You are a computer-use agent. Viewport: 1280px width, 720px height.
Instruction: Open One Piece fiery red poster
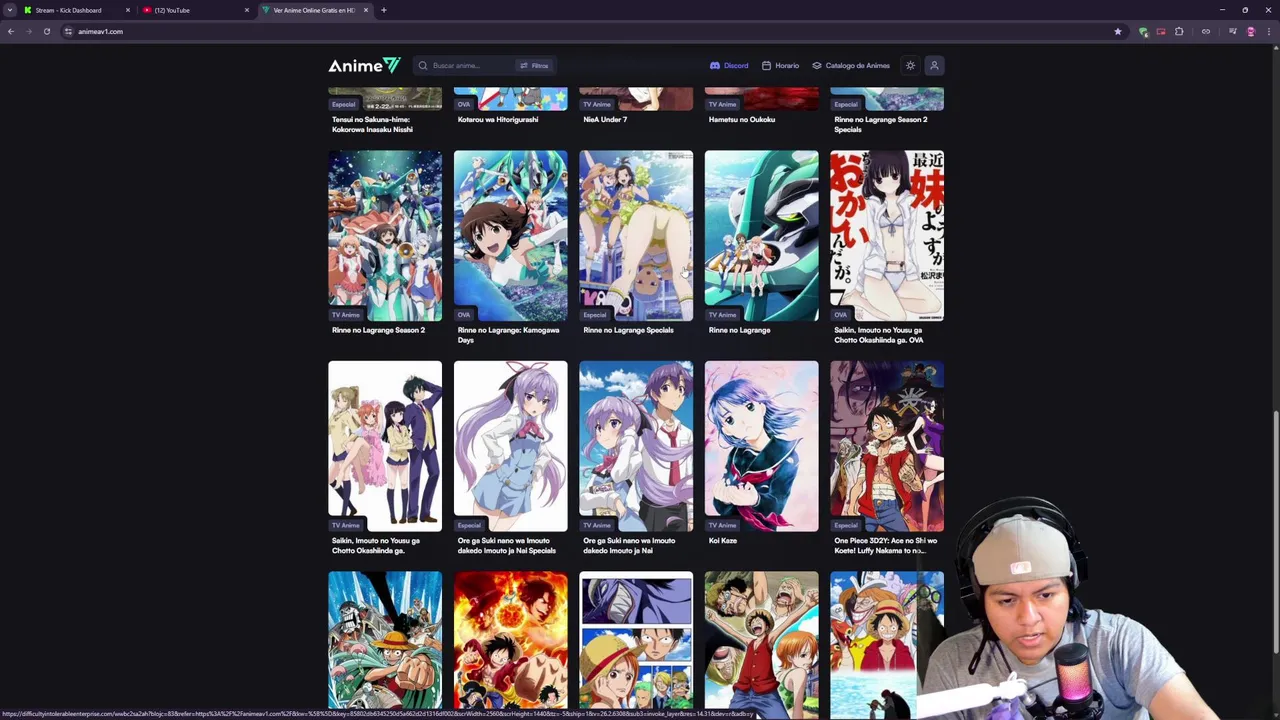pyautogui.click(x=510, y=641)
